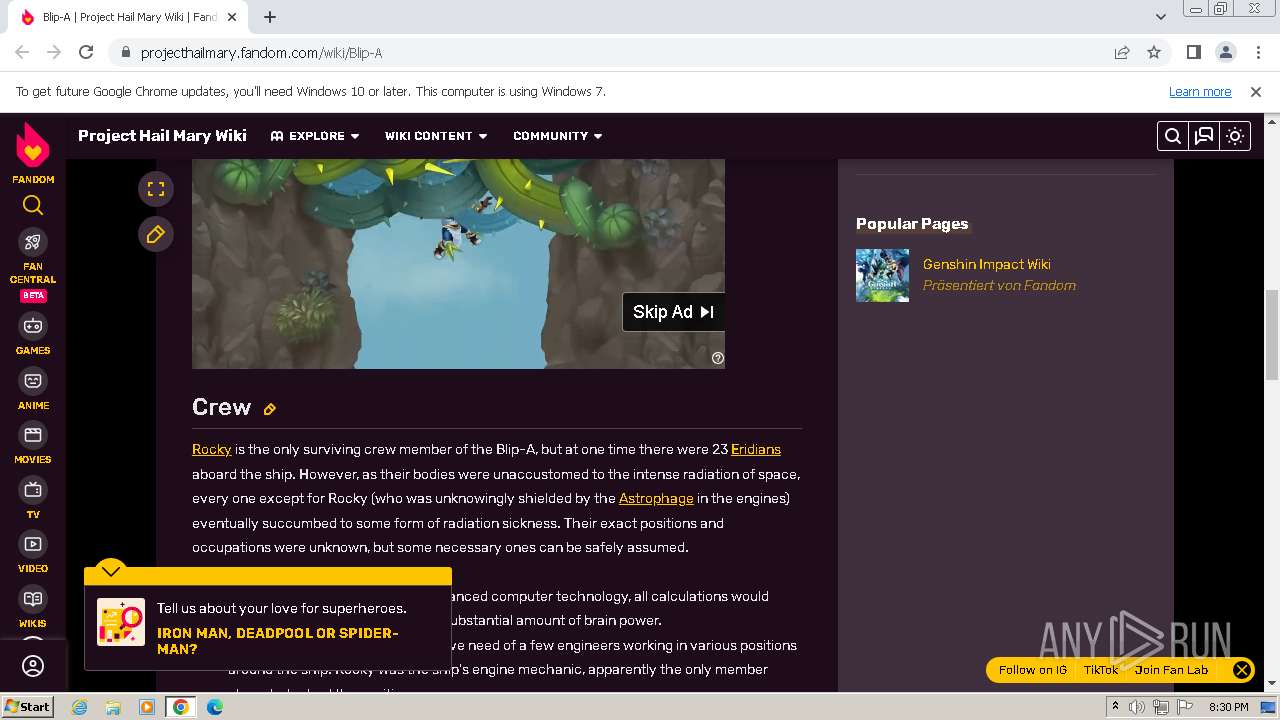Viewport: 1280px width, 720px height.
Task: Click the address bar URL
Action: pyautogui.click(x=261, y=53)
